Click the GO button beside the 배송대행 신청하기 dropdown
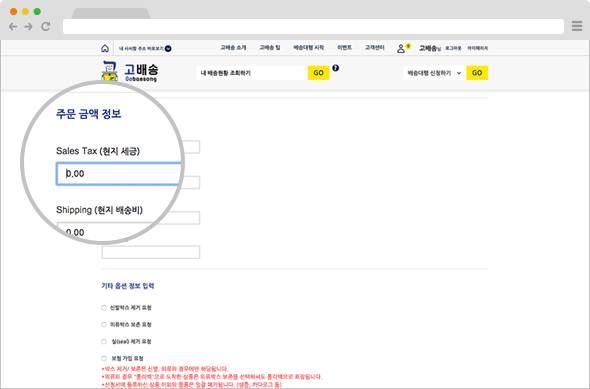This screenshot has width=590, height=389. (477, 73)
